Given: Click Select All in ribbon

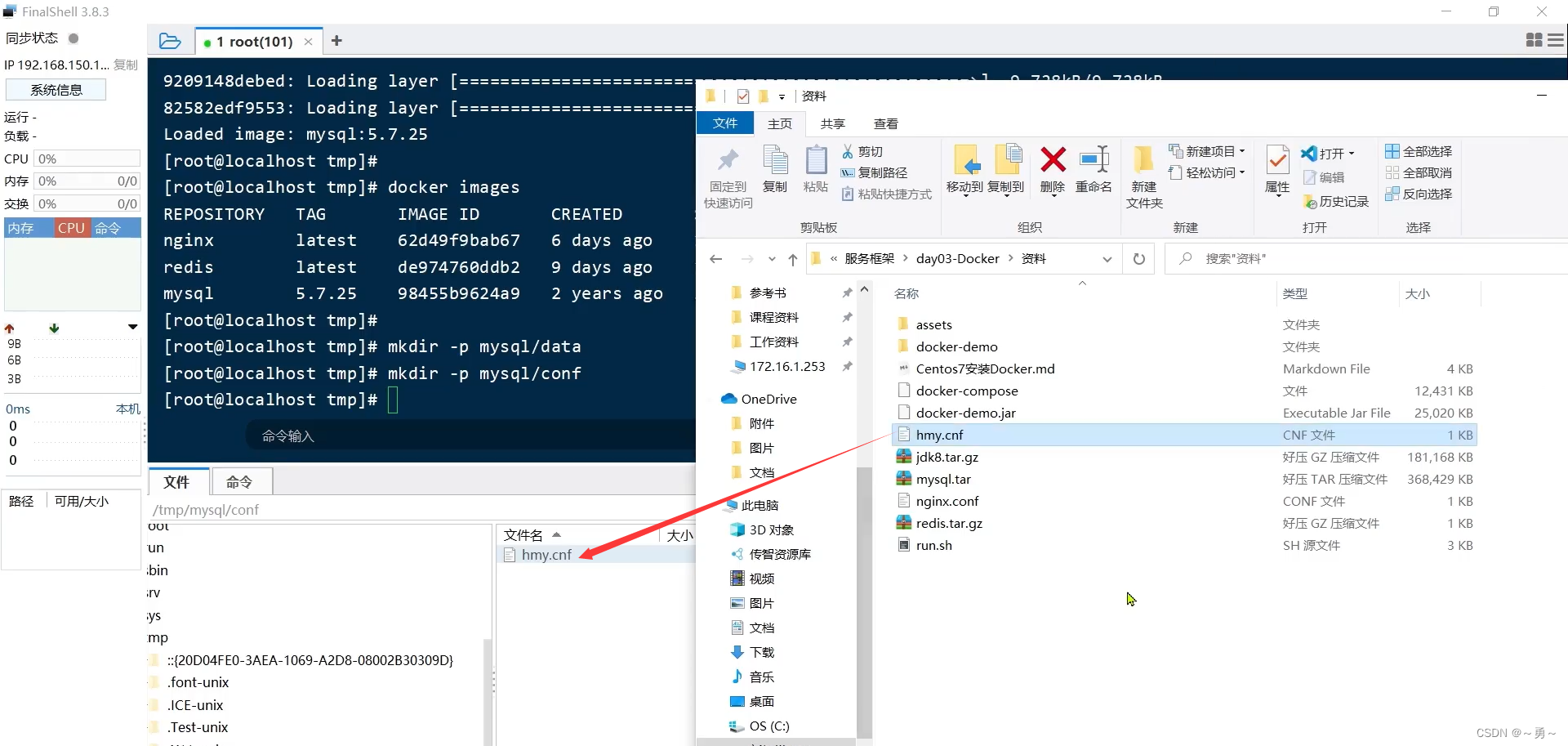Looking at the screenshot, I should pyautogui.click(x=1419, y=151).
